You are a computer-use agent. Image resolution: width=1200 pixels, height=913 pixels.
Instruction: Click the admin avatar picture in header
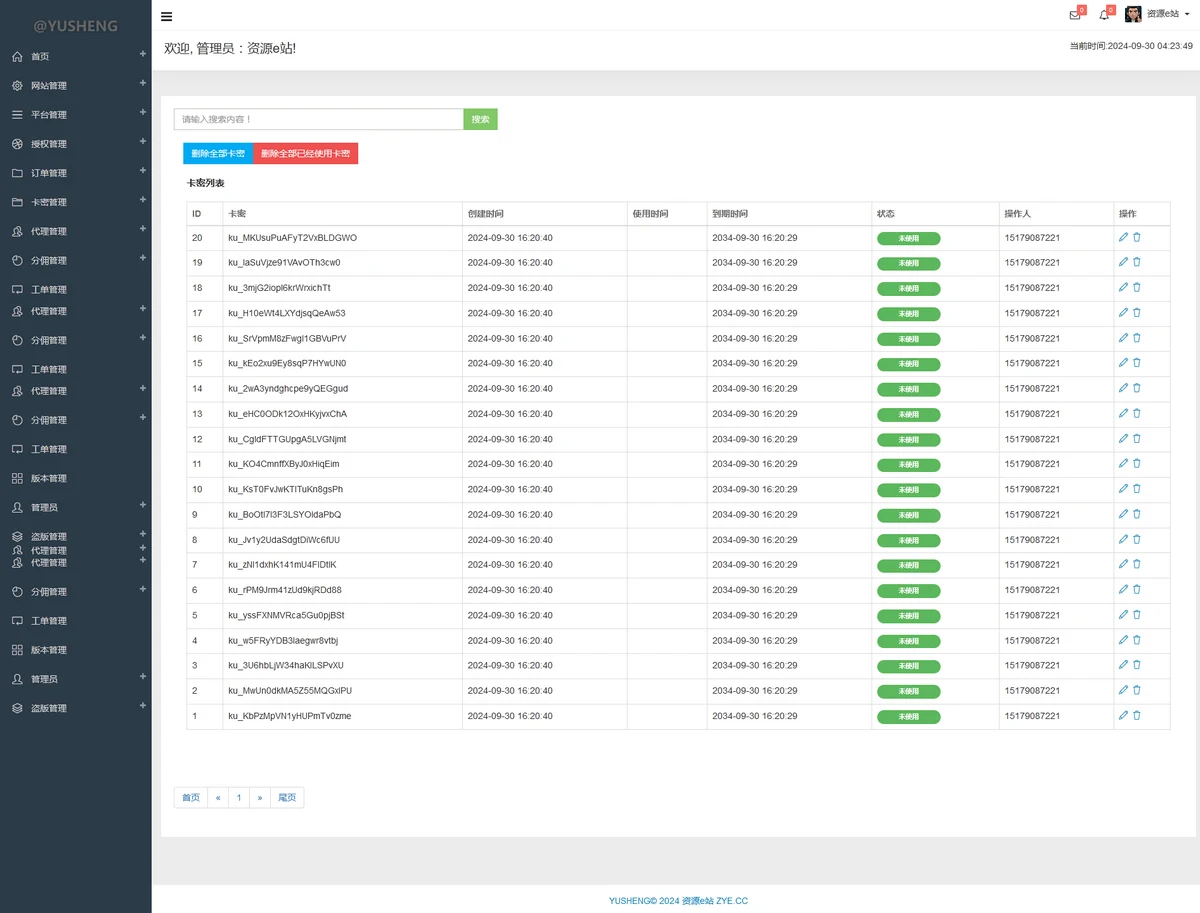[1133, 14]
